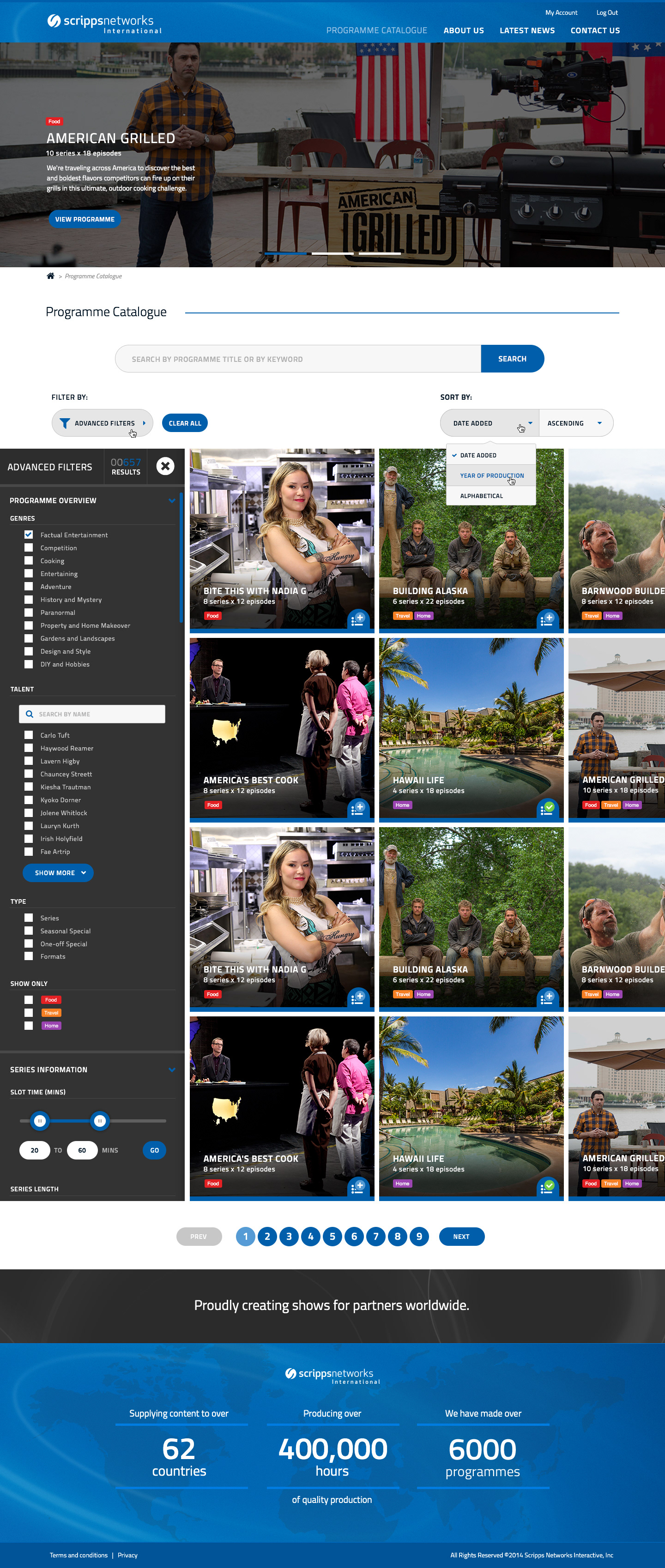Select the first hero carousel indicator bar

pyautogui.click(x=285, y=253)
